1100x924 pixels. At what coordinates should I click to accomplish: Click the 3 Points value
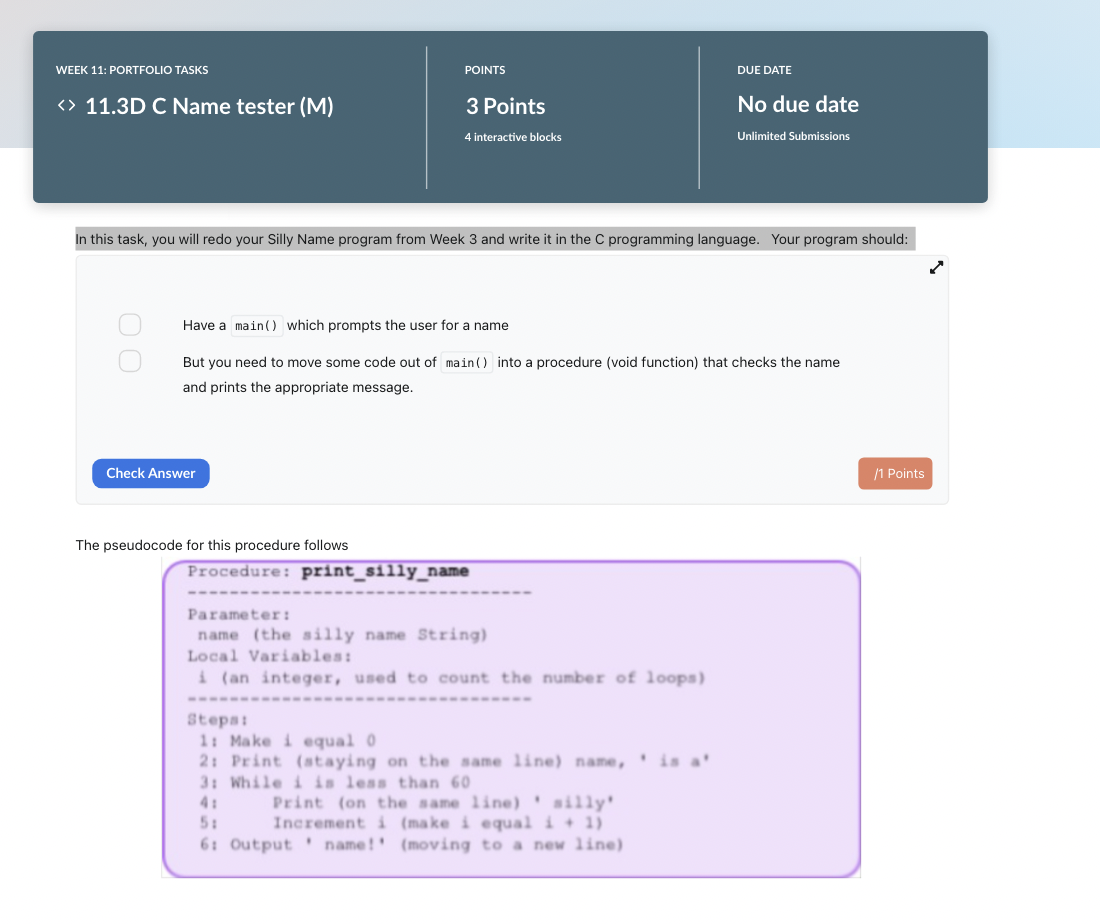click(504, 106)
